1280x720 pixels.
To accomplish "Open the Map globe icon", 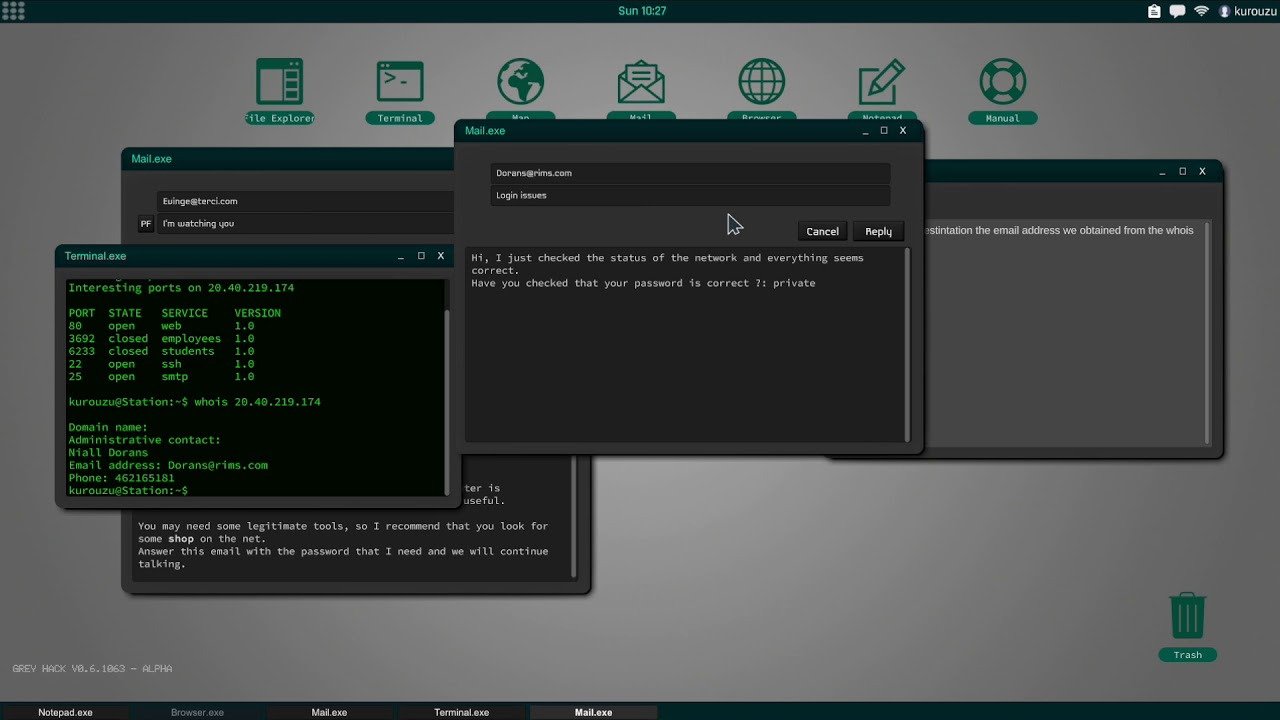I will tap(521, 83).
